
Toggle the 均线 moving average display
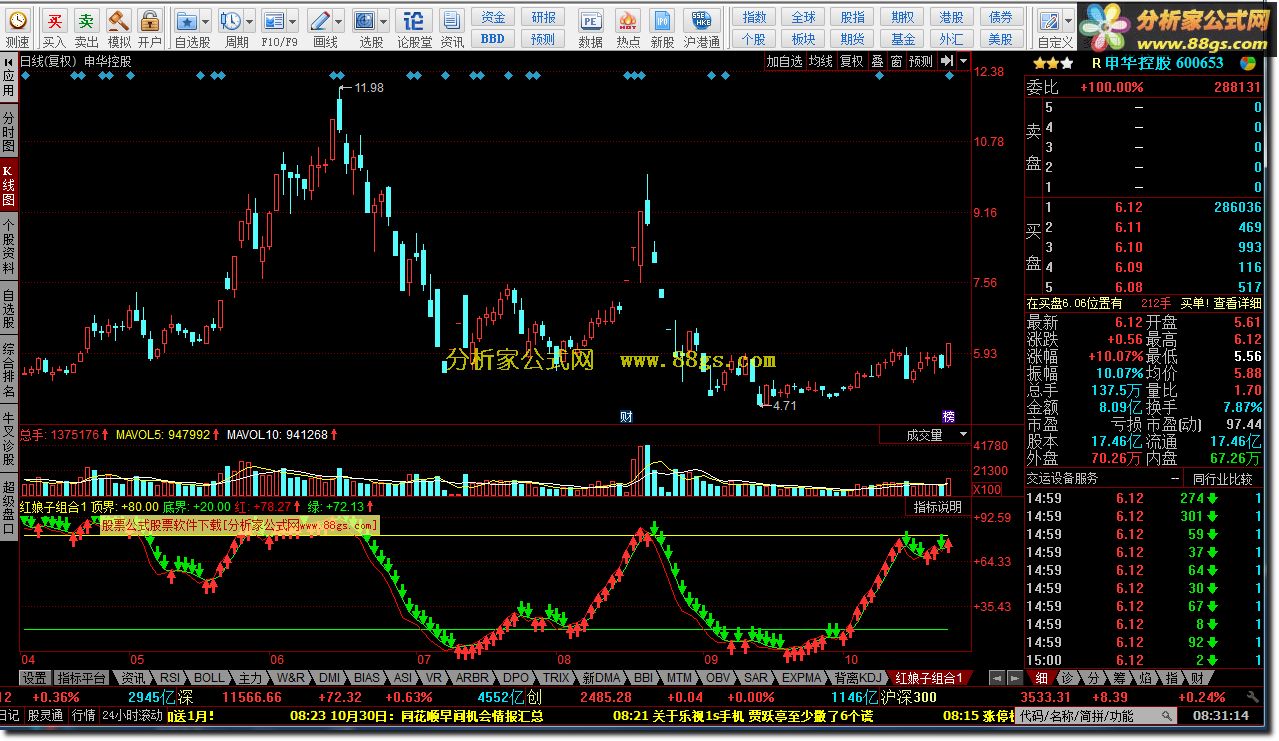(x=821, y=61)
